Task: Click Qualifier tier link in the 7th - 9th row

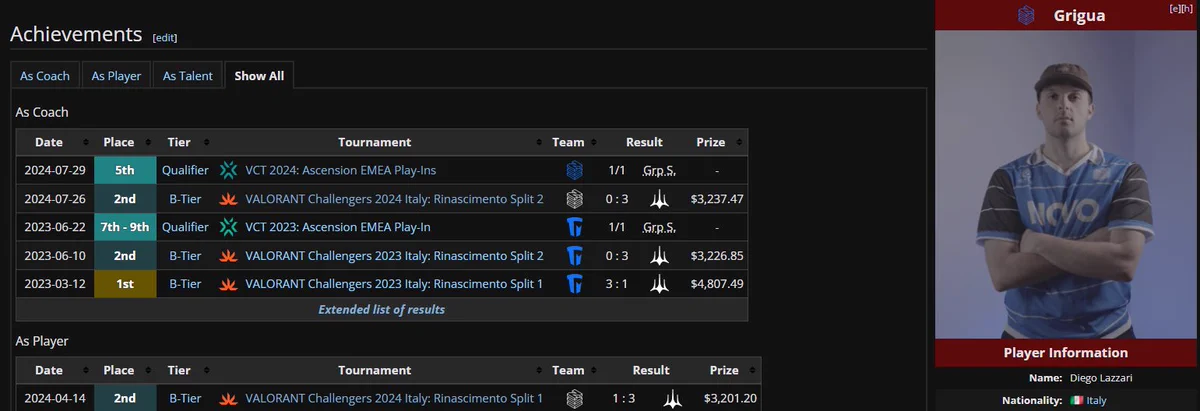Action: click(x=186, y=227)
